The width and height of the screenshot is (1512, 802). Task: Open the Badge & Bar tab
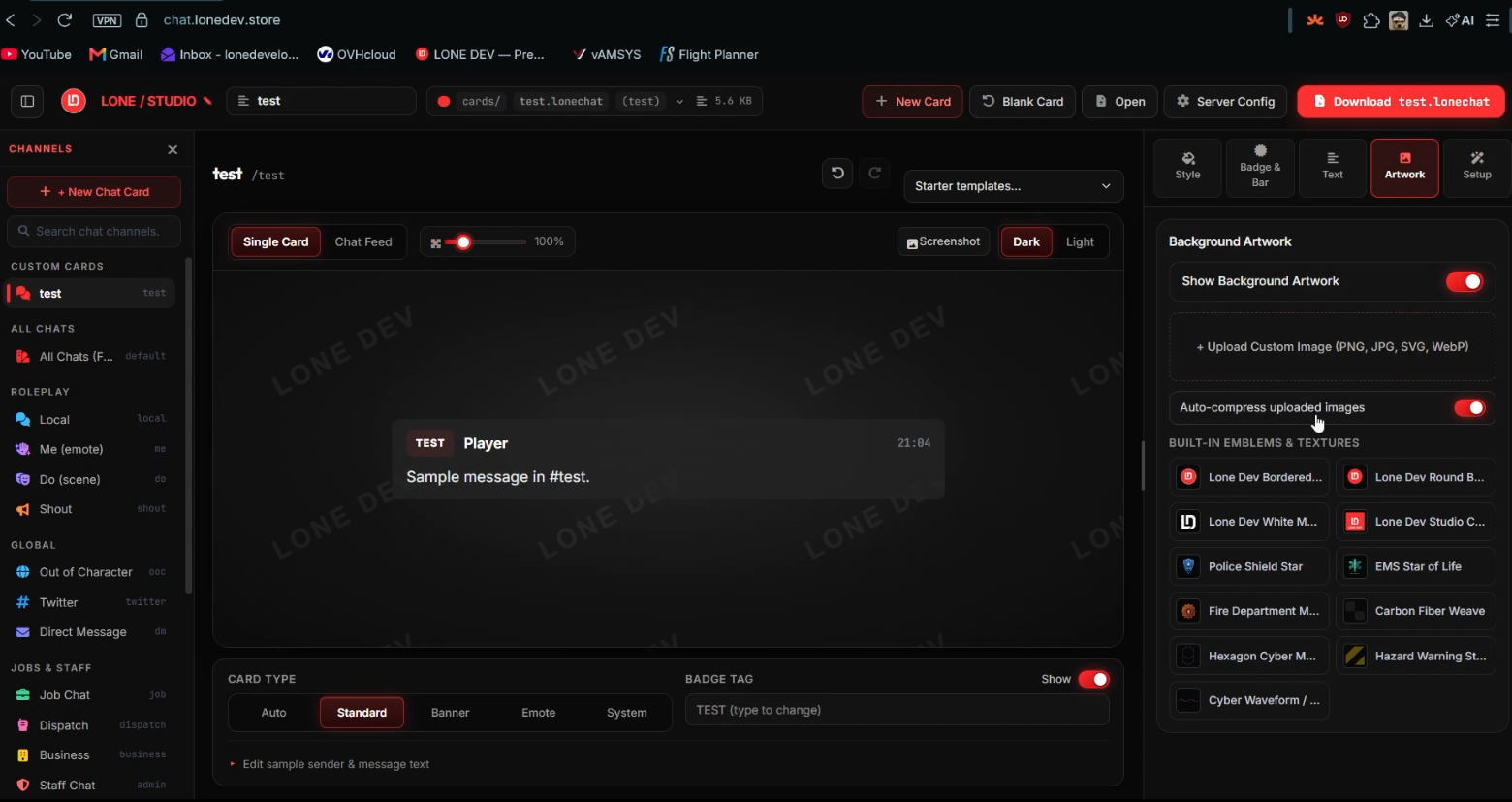(1260, 168)
